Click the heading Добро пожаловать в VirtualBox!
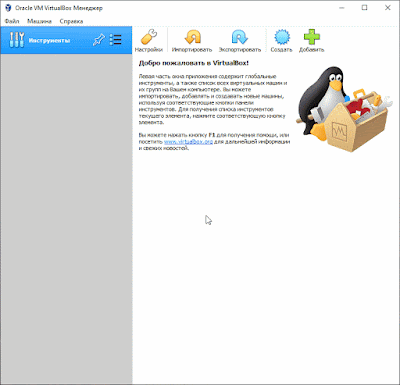 point(194,63)
